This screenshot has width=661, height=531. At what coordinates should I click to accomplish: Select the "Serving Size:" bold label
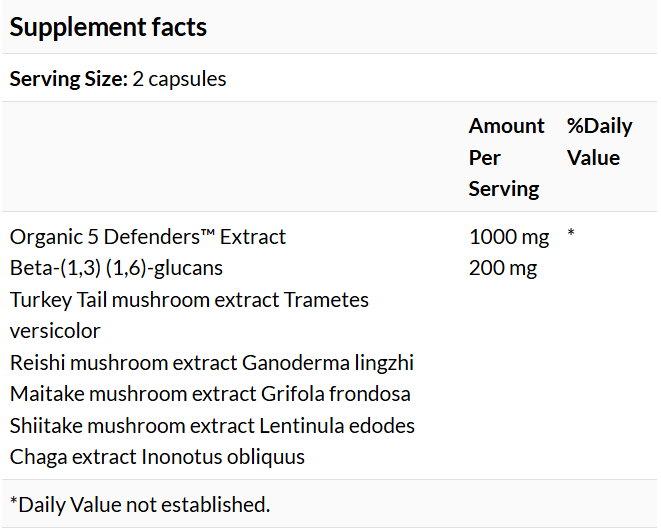tap(68, 78)
